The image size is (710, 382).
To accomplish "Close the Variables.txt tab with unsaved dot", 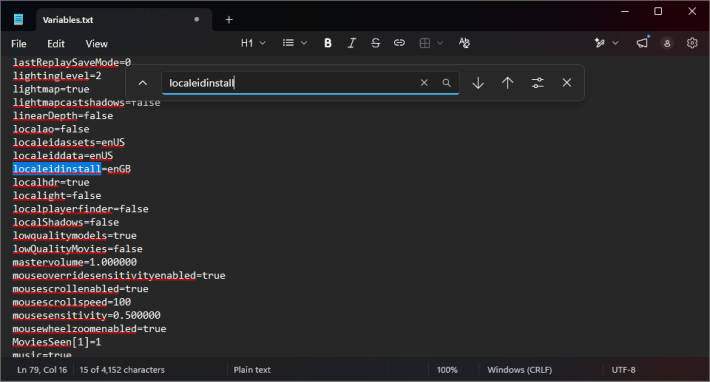I will click(197, 19).
